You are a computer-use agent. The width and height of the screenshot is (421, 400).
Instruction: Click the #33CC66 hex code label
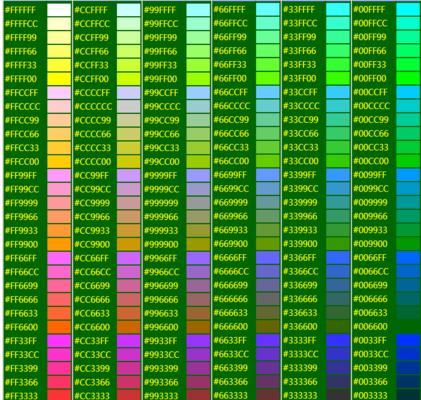click(x=301, y=134)
